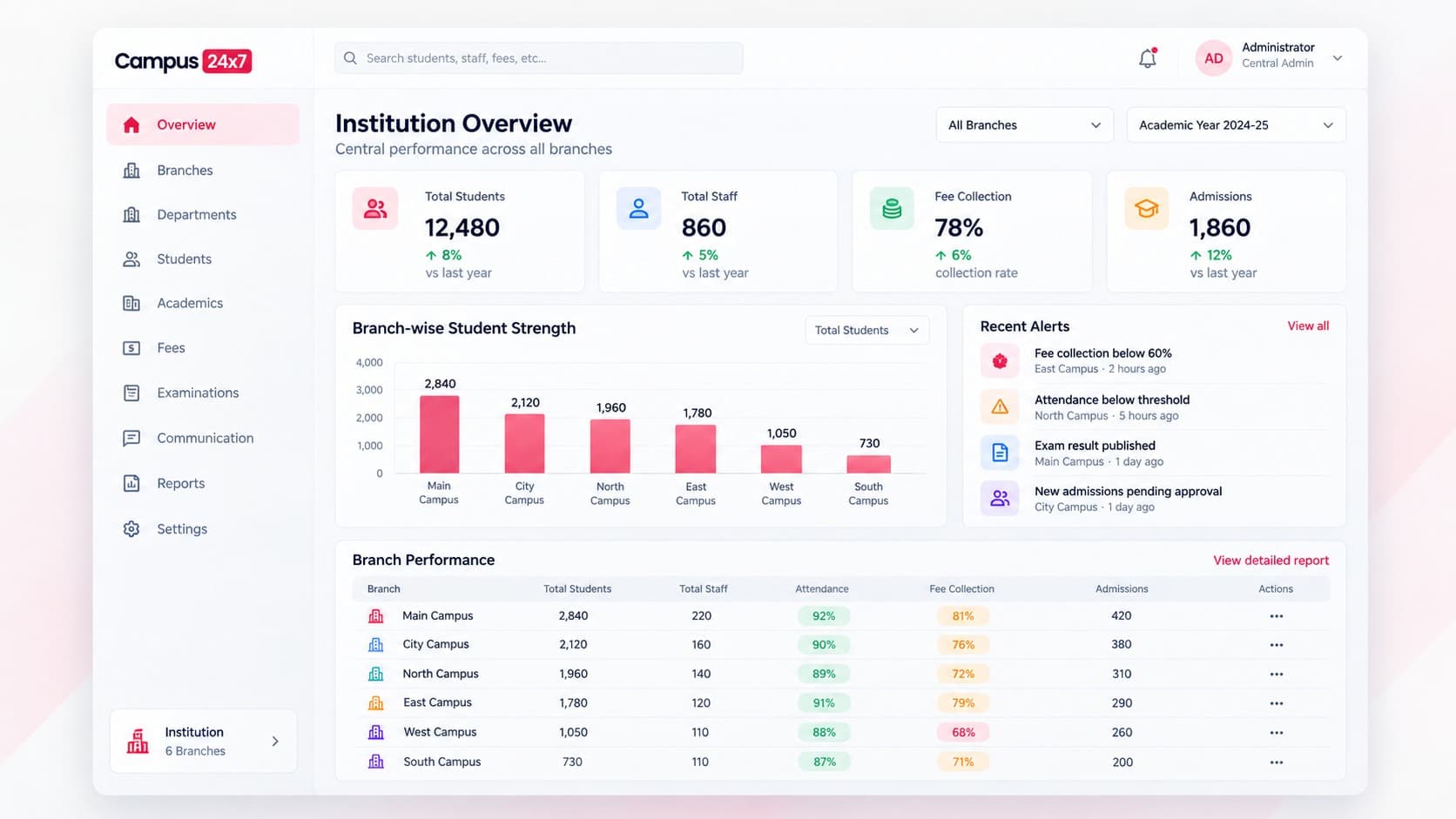Click the AD profile avatar
The width and height of the screenshot is (1456, 819).
click(1213, 58)
